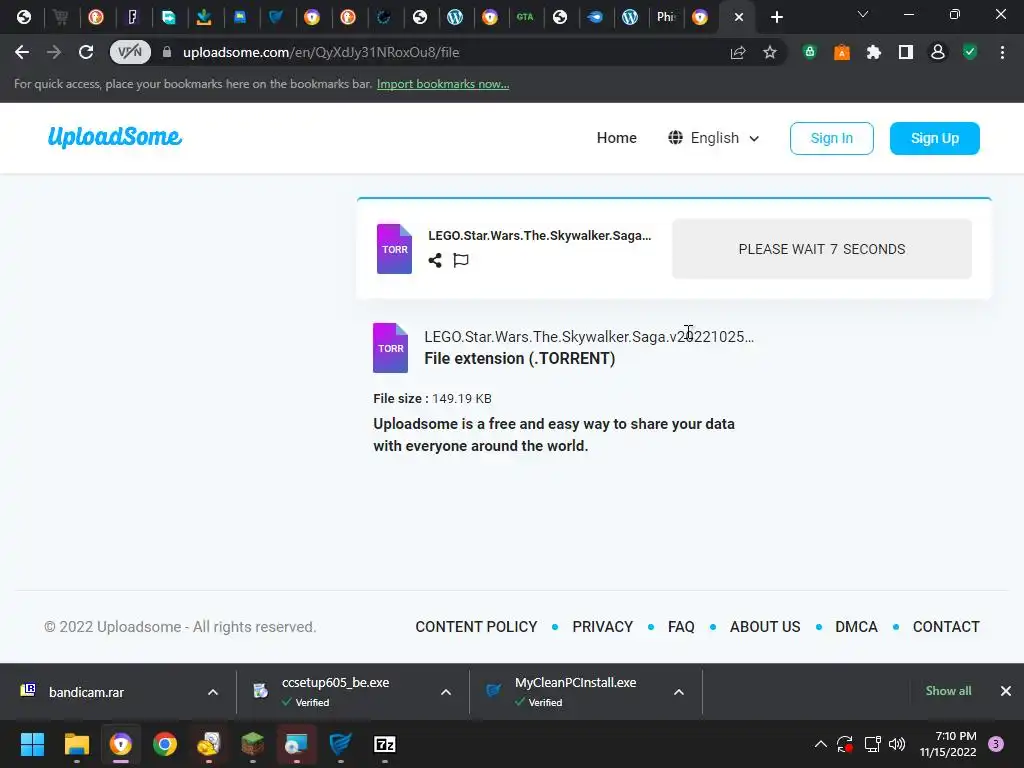
Task: Expand MyCleanPCInstall.exe download options
Action: pos(679,692)
